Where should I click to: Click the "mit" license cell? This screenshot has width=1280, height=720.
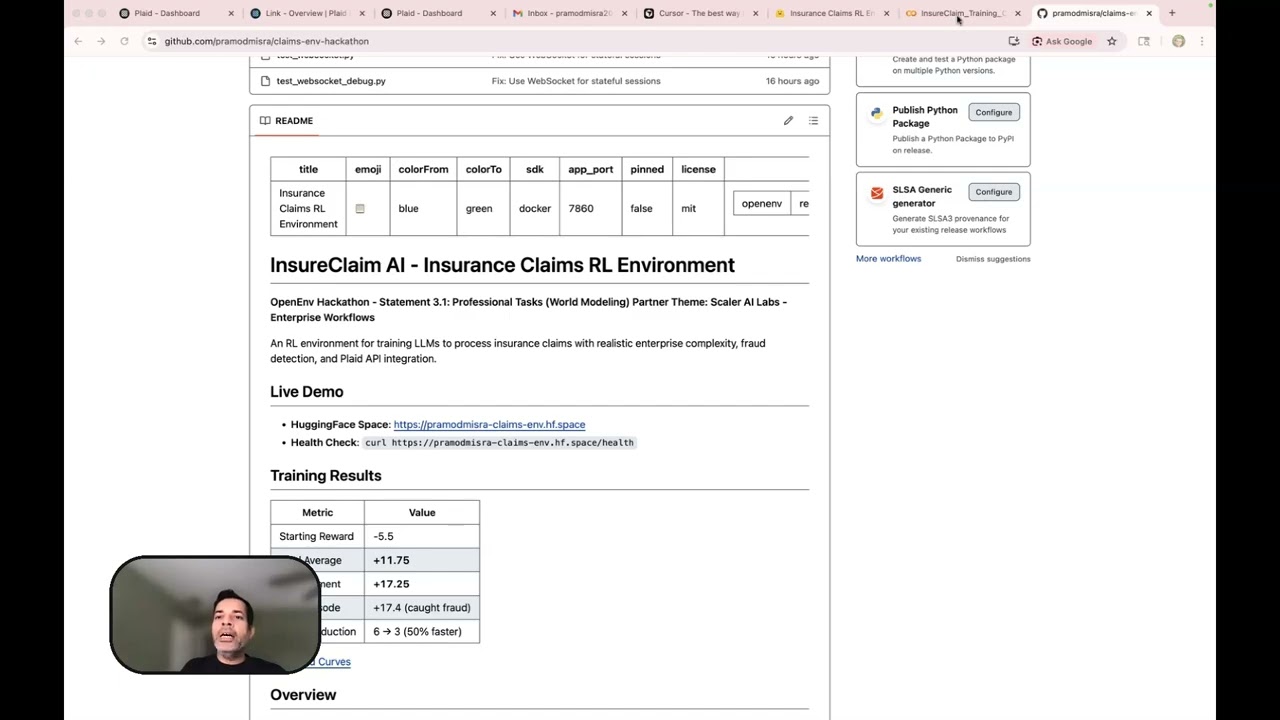click(x=698, y=208)
